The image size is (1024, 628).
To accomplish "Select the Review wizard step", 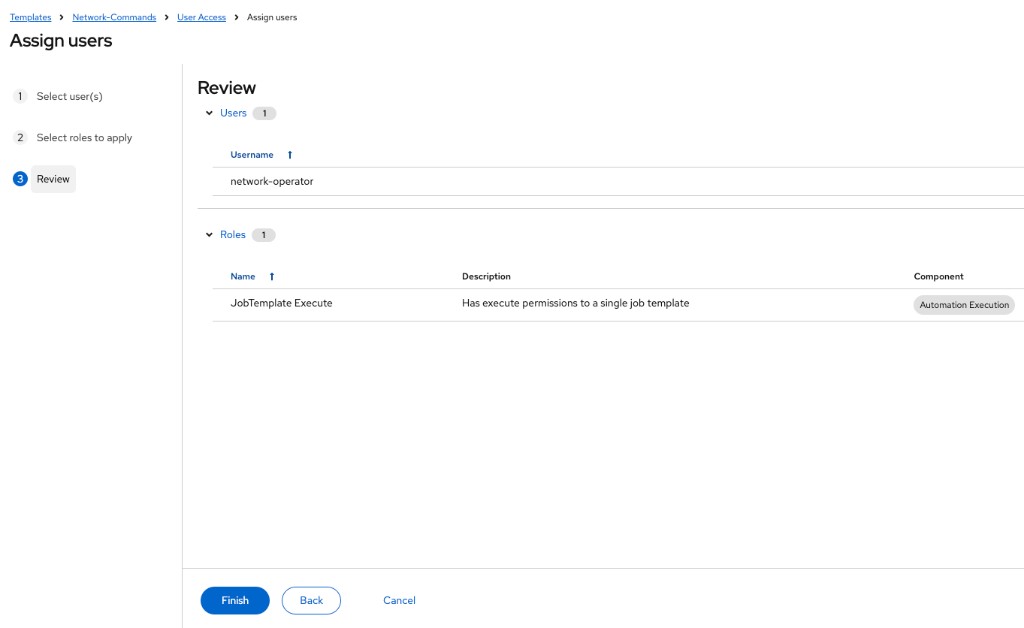I will coord(53,179).
